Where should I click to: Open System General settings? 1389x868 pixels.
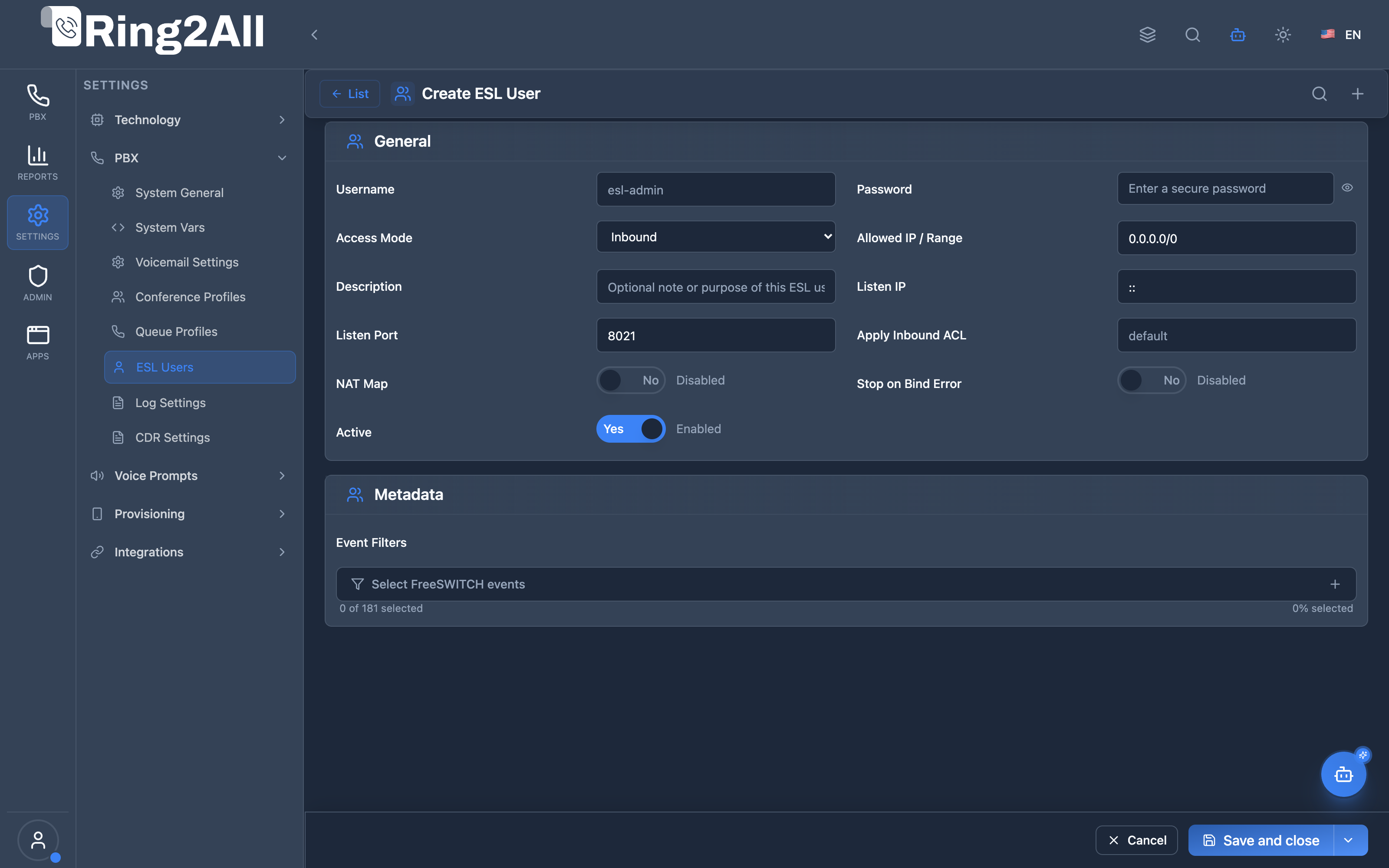[200, 192]
